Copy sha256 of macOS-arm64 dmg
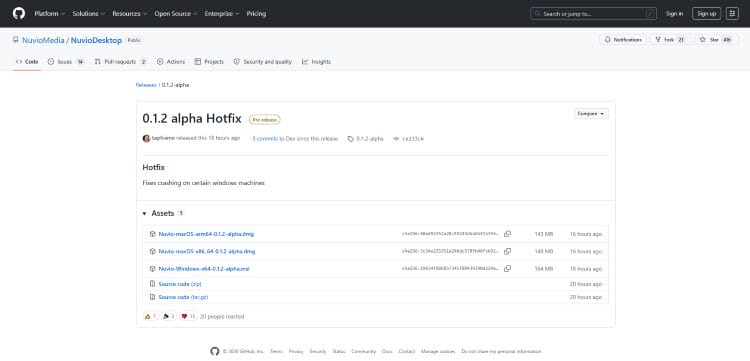 (507, 234)
